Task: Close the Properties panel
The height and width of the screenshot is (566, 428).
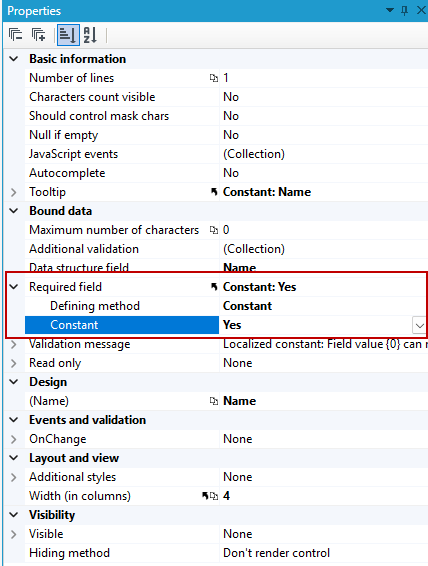Action: coord(421,10)
